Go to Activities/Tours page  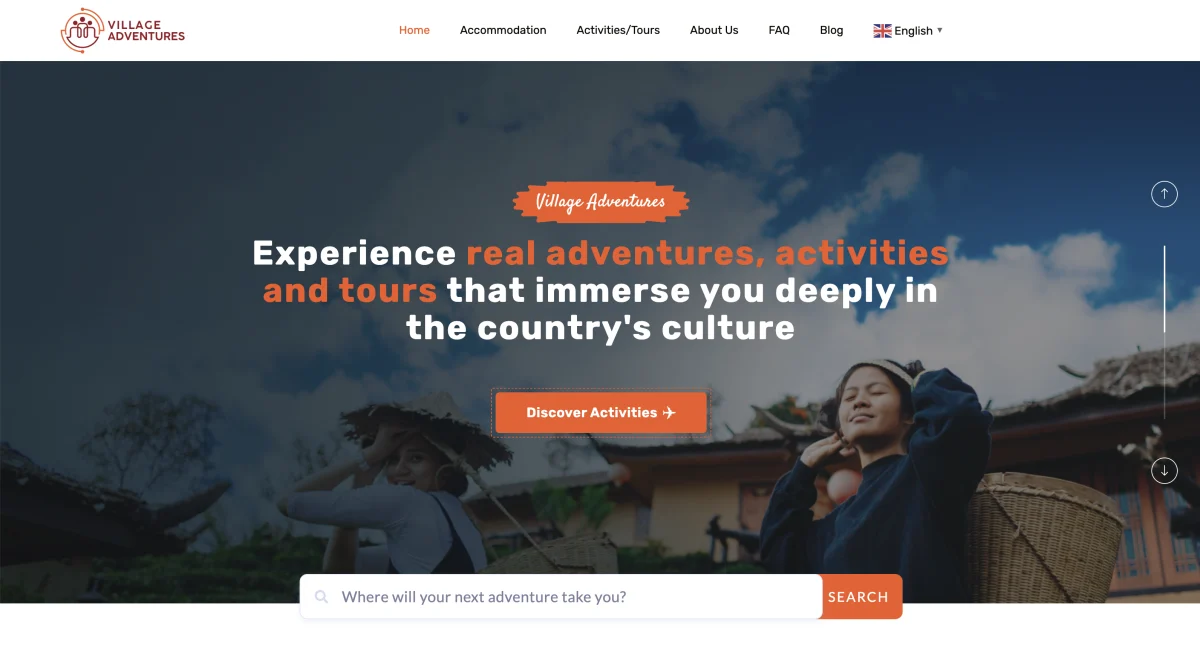pos(618,30)
